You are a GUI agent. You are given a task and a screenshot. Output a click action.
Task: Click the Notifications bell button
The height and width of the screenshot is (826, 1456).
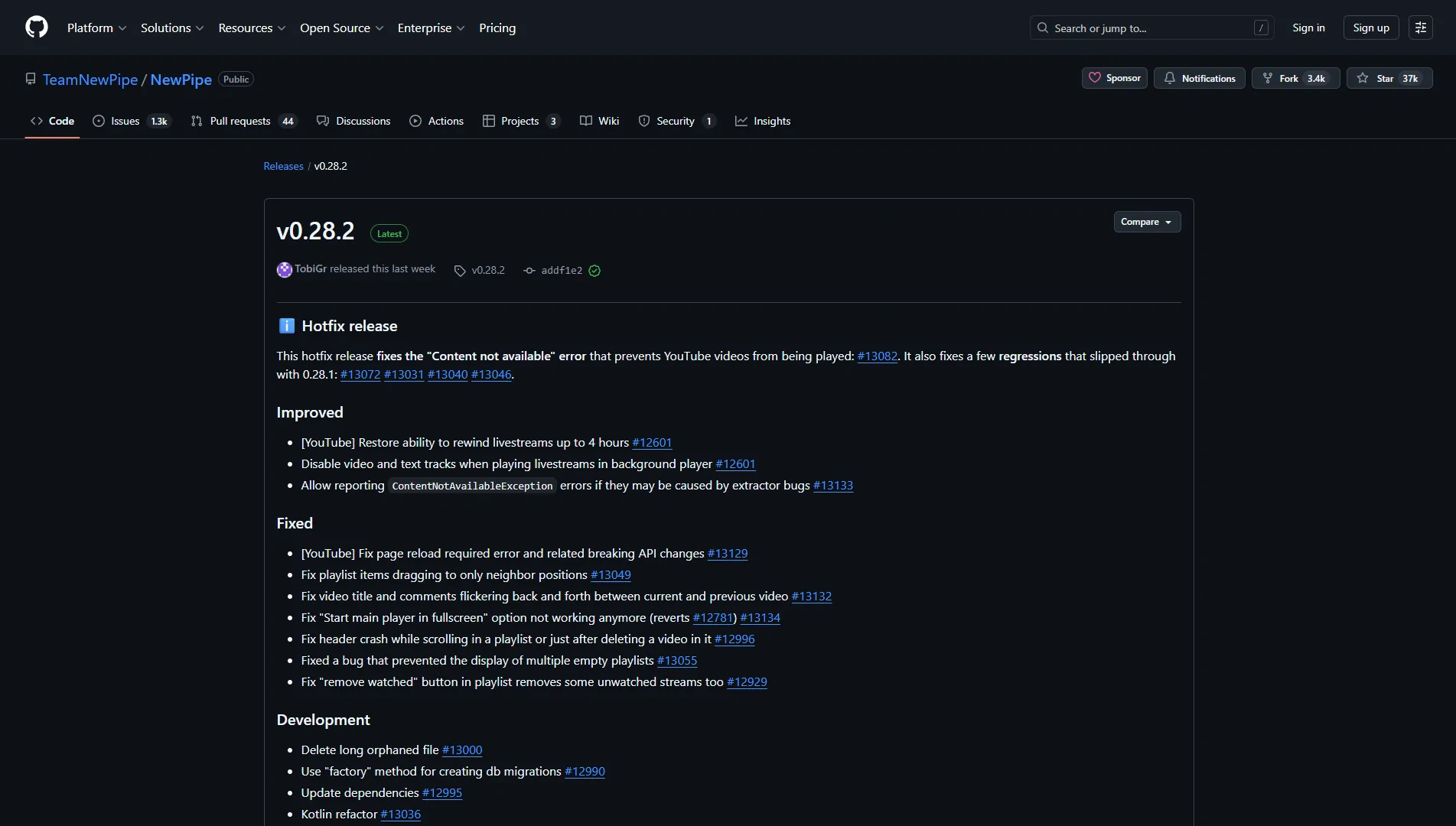(x=1199, y=78)
